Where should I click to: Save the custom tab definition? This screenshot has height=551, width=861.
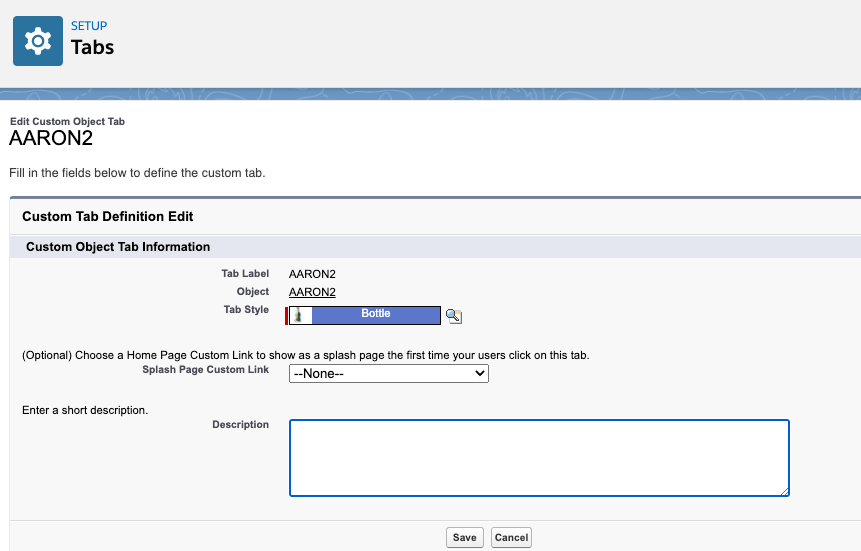[464, 537]
